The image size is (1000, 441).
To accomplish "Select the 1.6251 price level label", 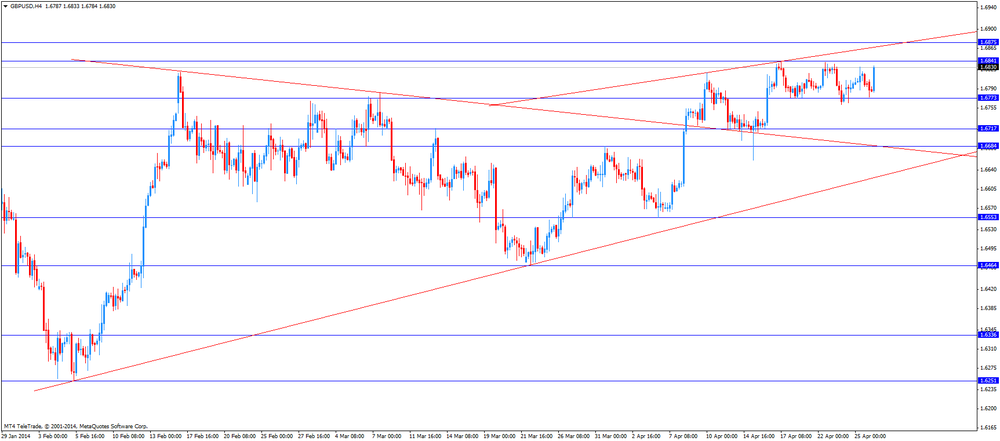I will 988,381.
